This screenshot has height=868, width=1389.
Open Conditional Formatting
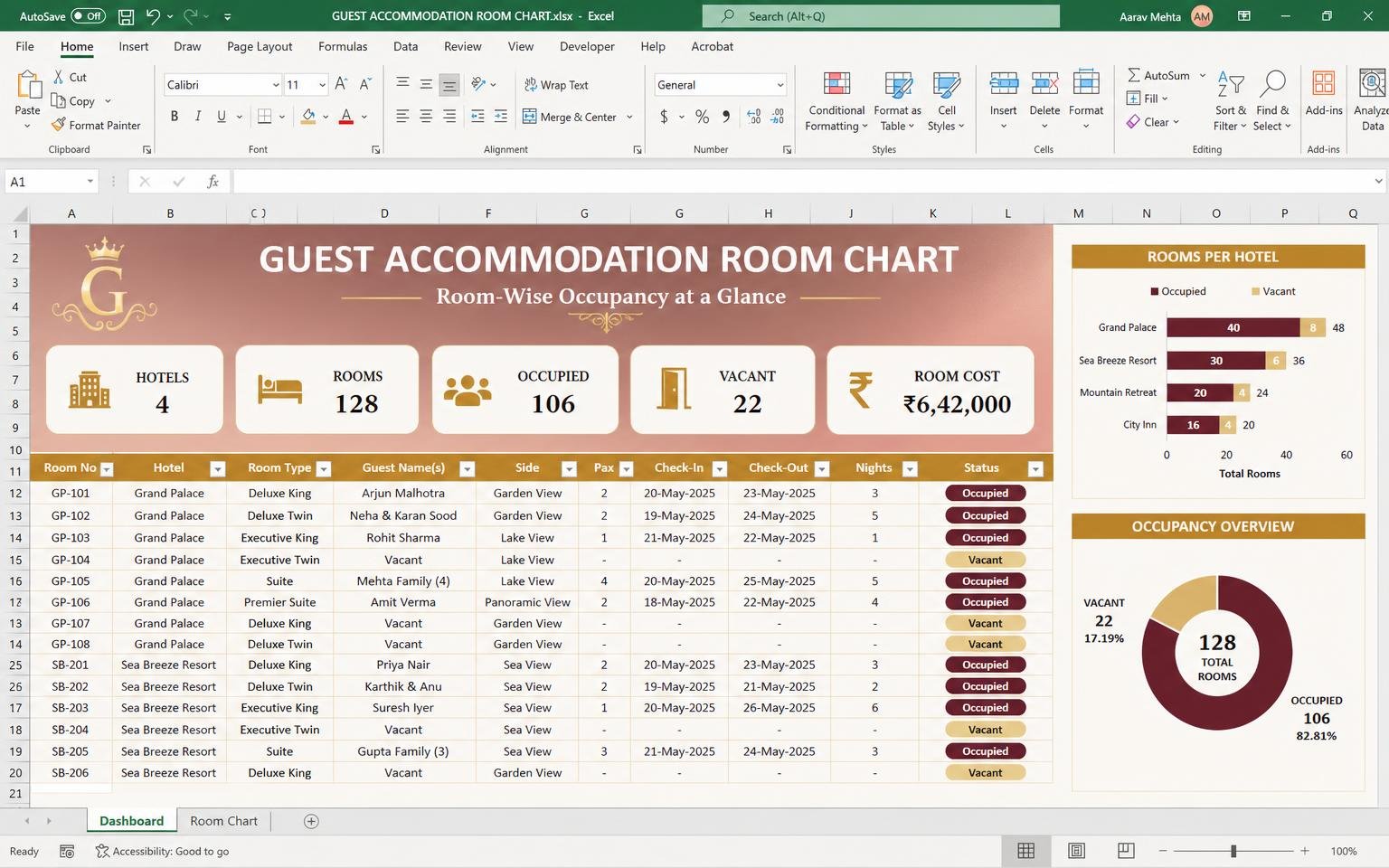[836, 101]
